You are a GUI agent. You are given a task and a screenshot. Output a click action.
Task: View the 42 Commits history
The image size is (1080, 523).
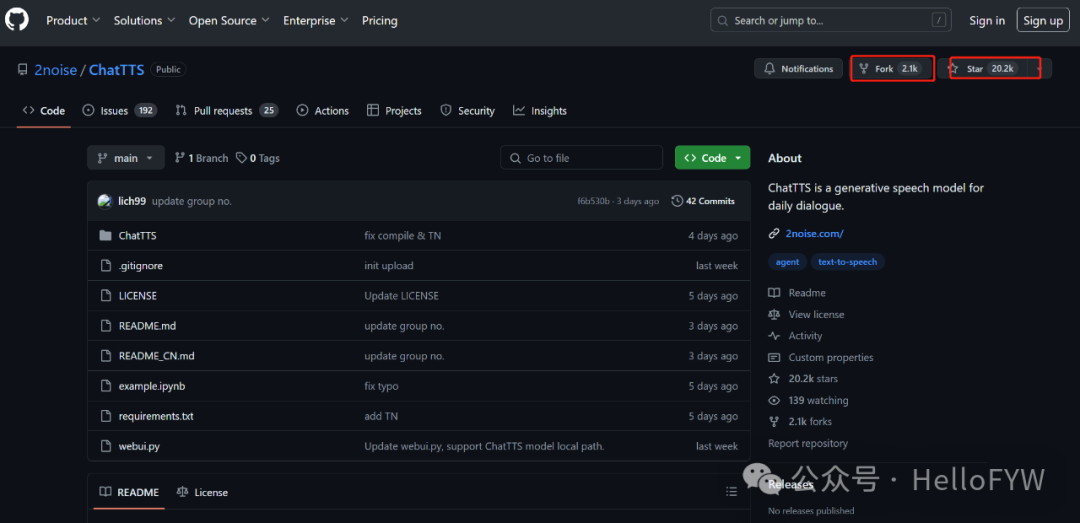click(x=703, y=201)
